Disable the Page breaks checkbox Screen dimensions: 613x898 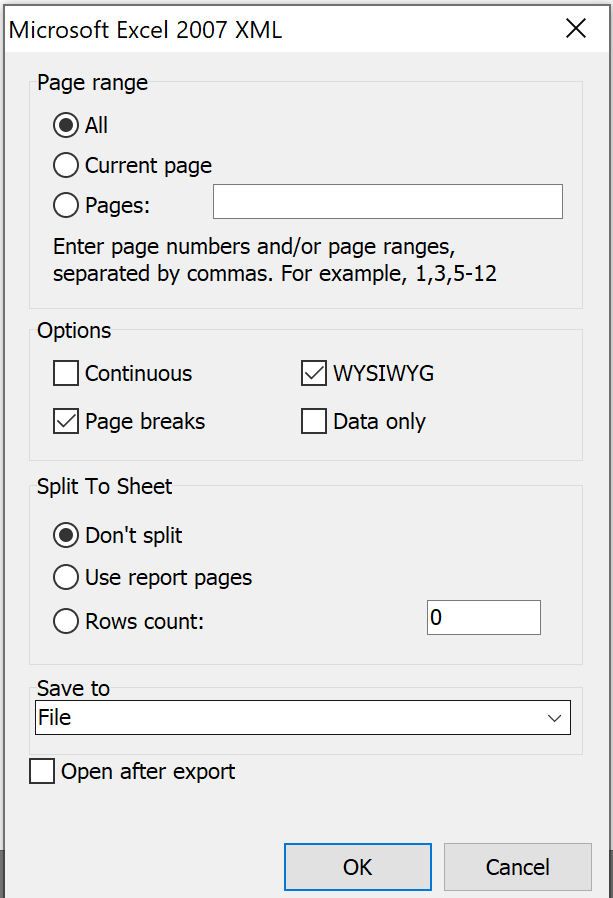click(x=66, y=422)
